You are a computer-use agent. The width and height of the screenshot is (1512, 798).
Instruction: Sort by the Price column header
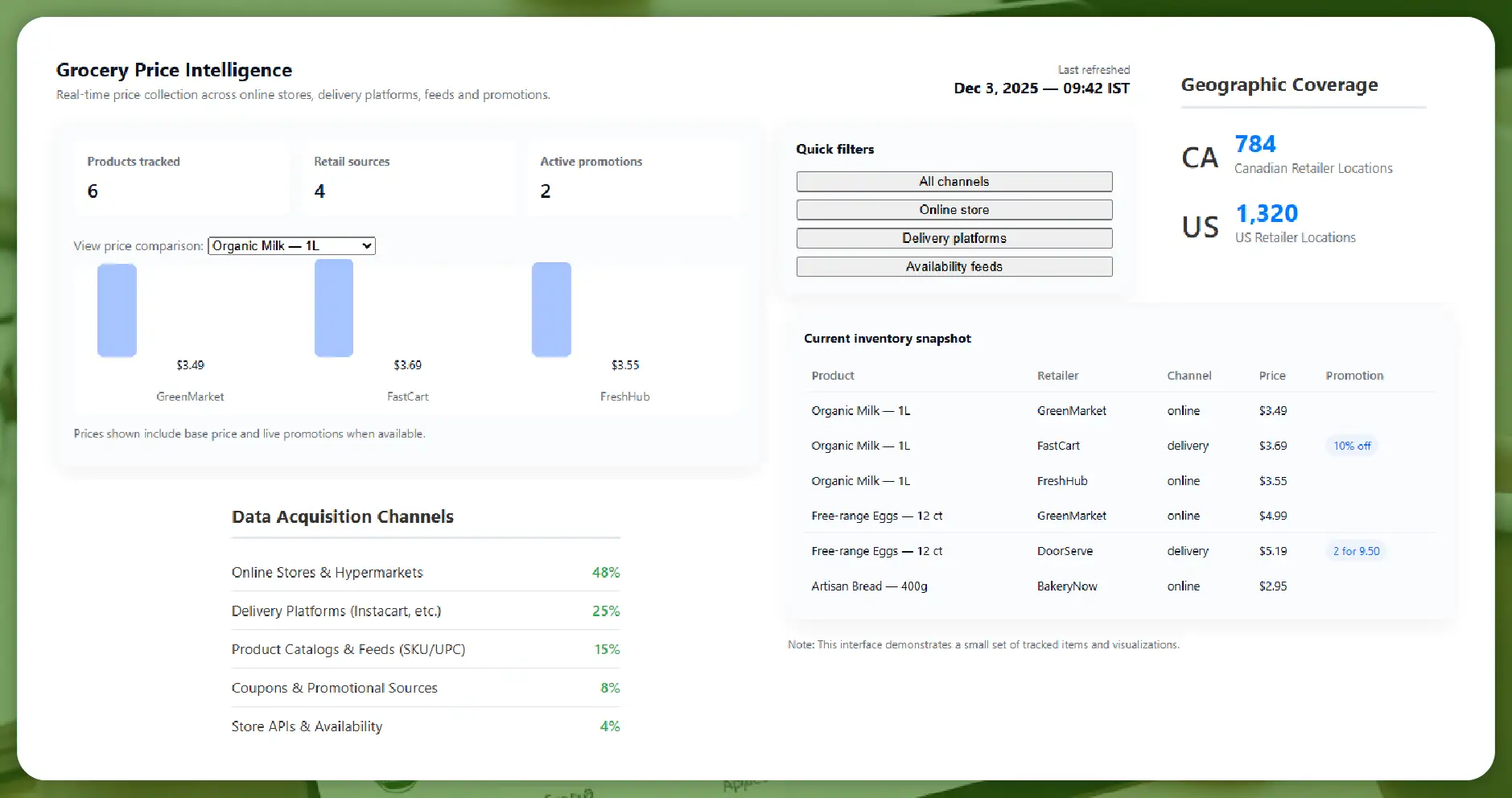(x=1272, y=376)
